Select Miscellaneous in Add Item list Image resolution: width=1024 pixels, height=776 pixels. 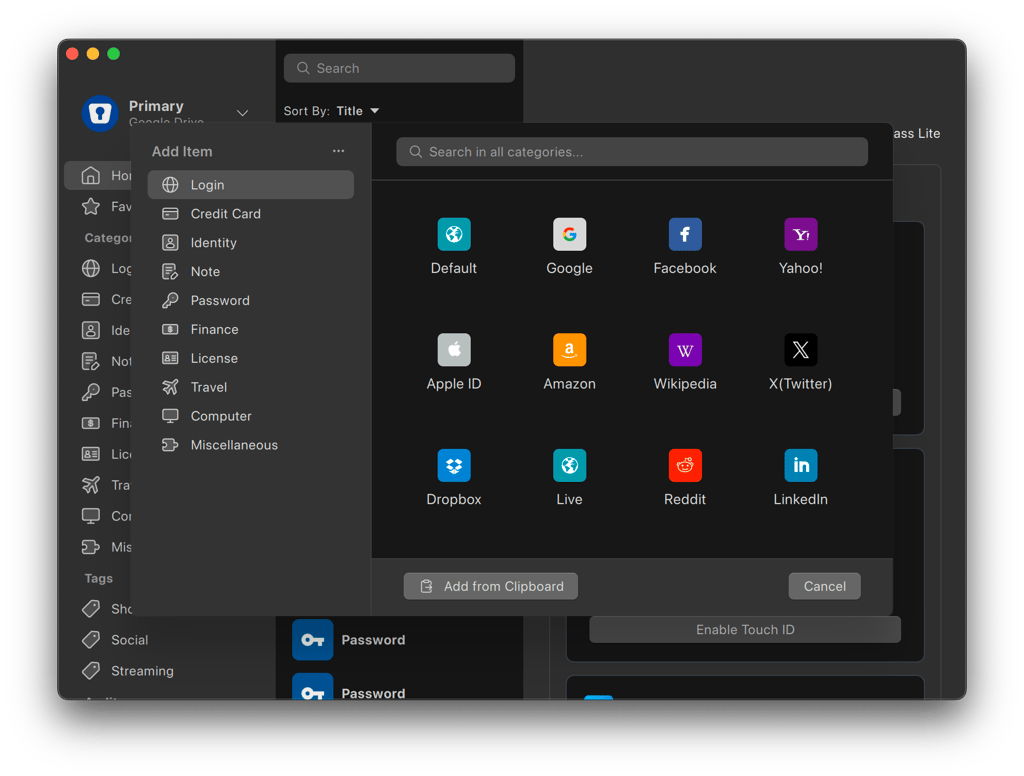(251, 445)
